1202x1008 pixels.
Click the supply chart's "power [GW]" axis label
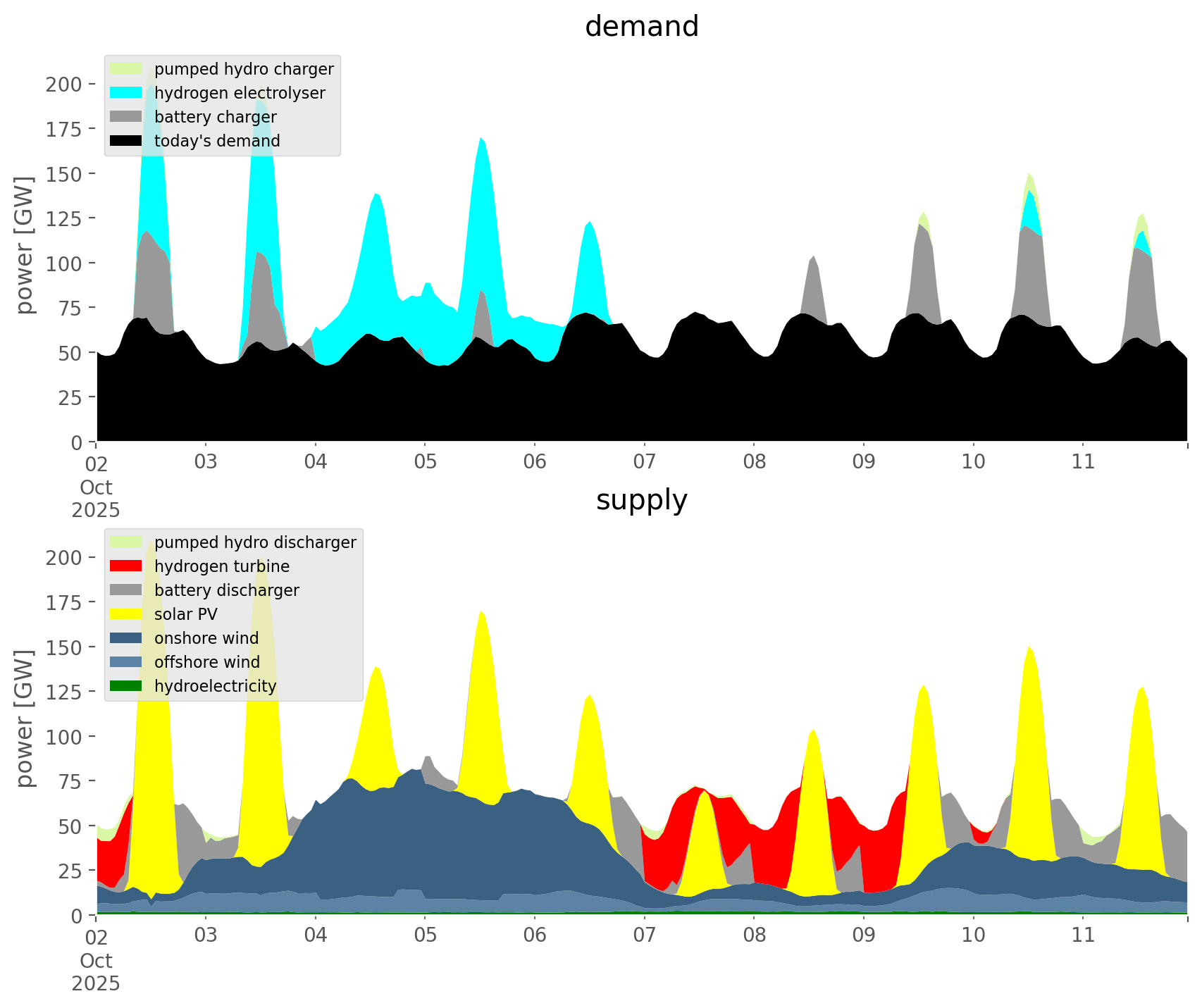(x=25, y=718)
